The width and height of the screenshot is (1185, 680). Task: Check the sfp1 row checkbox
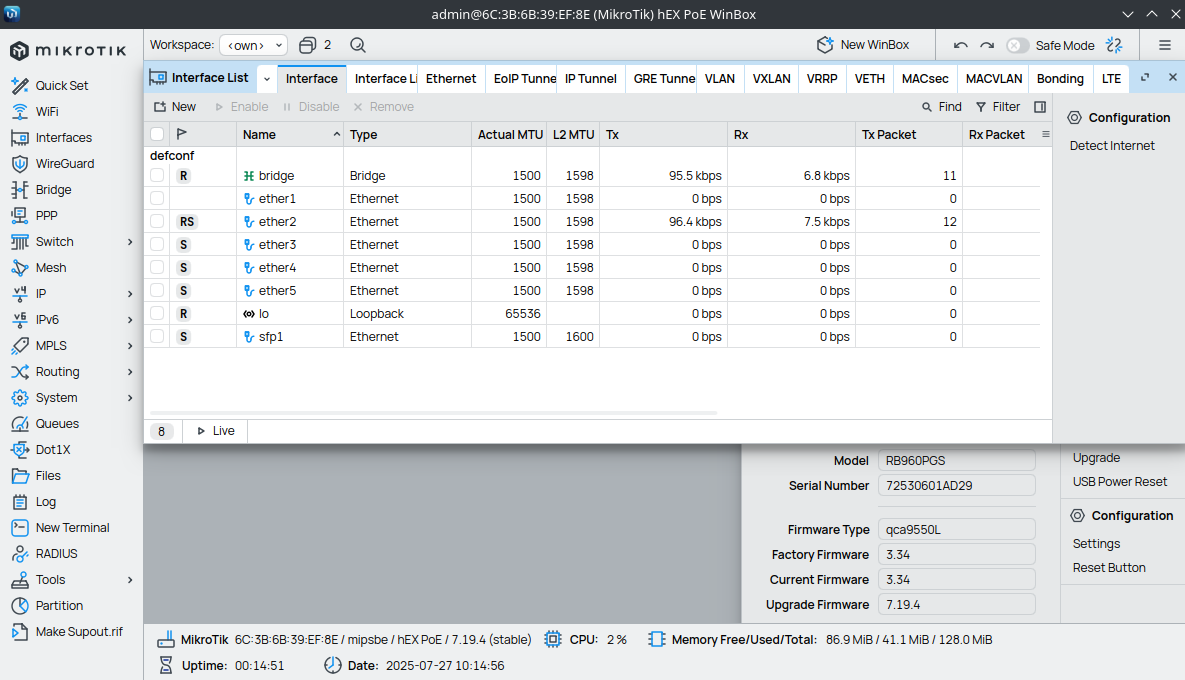157,336
